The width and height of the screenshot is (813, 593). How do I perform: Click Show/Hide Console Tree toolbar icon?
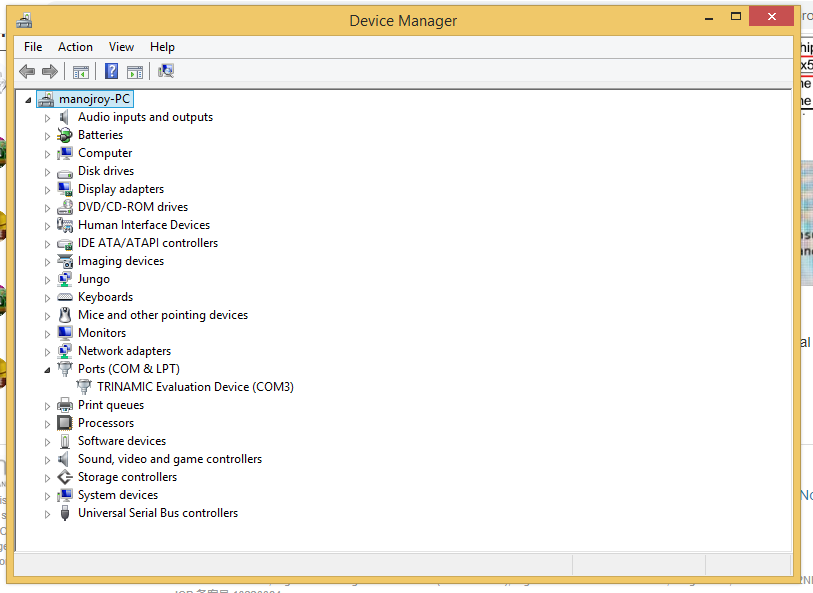pos(81,71)
